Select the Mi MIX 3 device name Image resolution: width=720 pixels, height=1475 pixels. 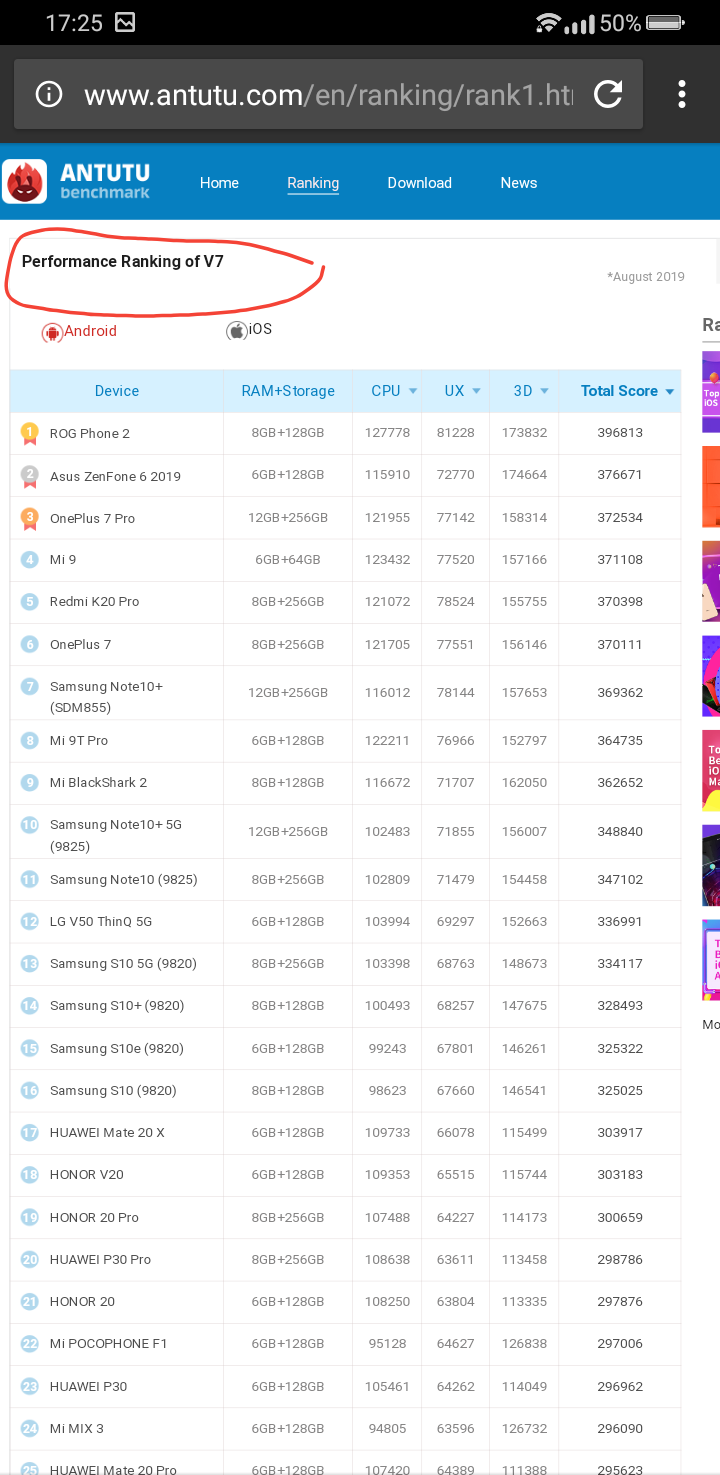(77, 1428)
